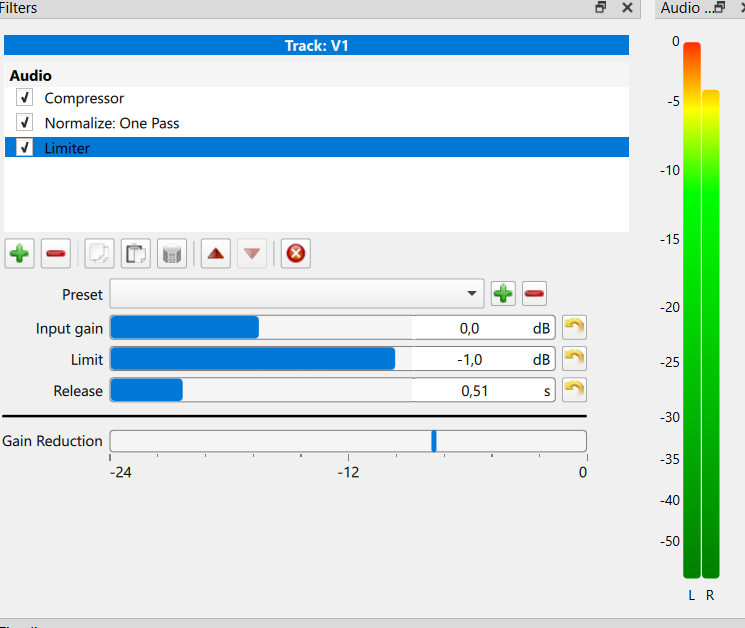Move the selected filter up
This screenshot has height=628, width=745.
(215, 254)
